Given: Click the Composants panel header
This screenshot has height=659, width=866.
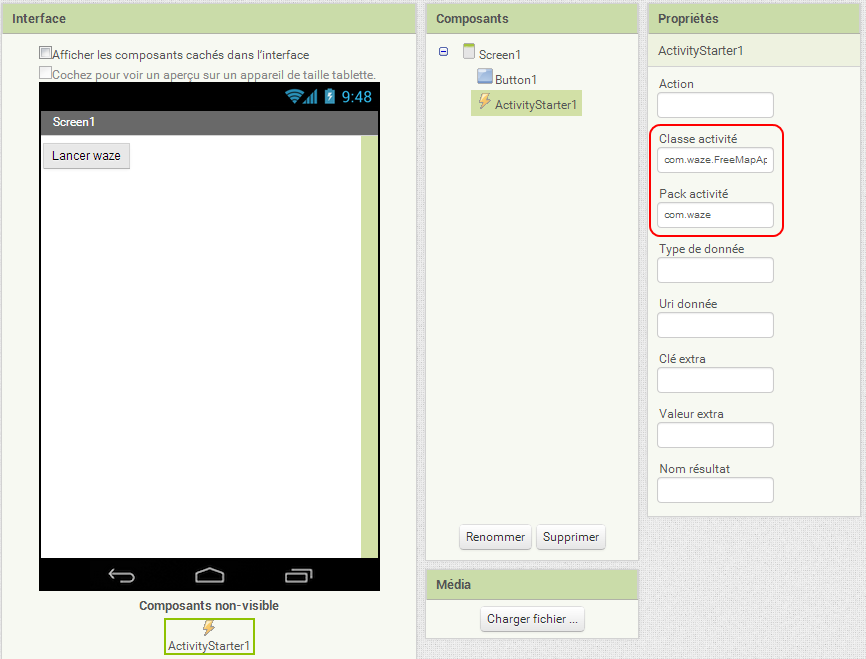Looking at the screenshot, I should click(532, 19).
